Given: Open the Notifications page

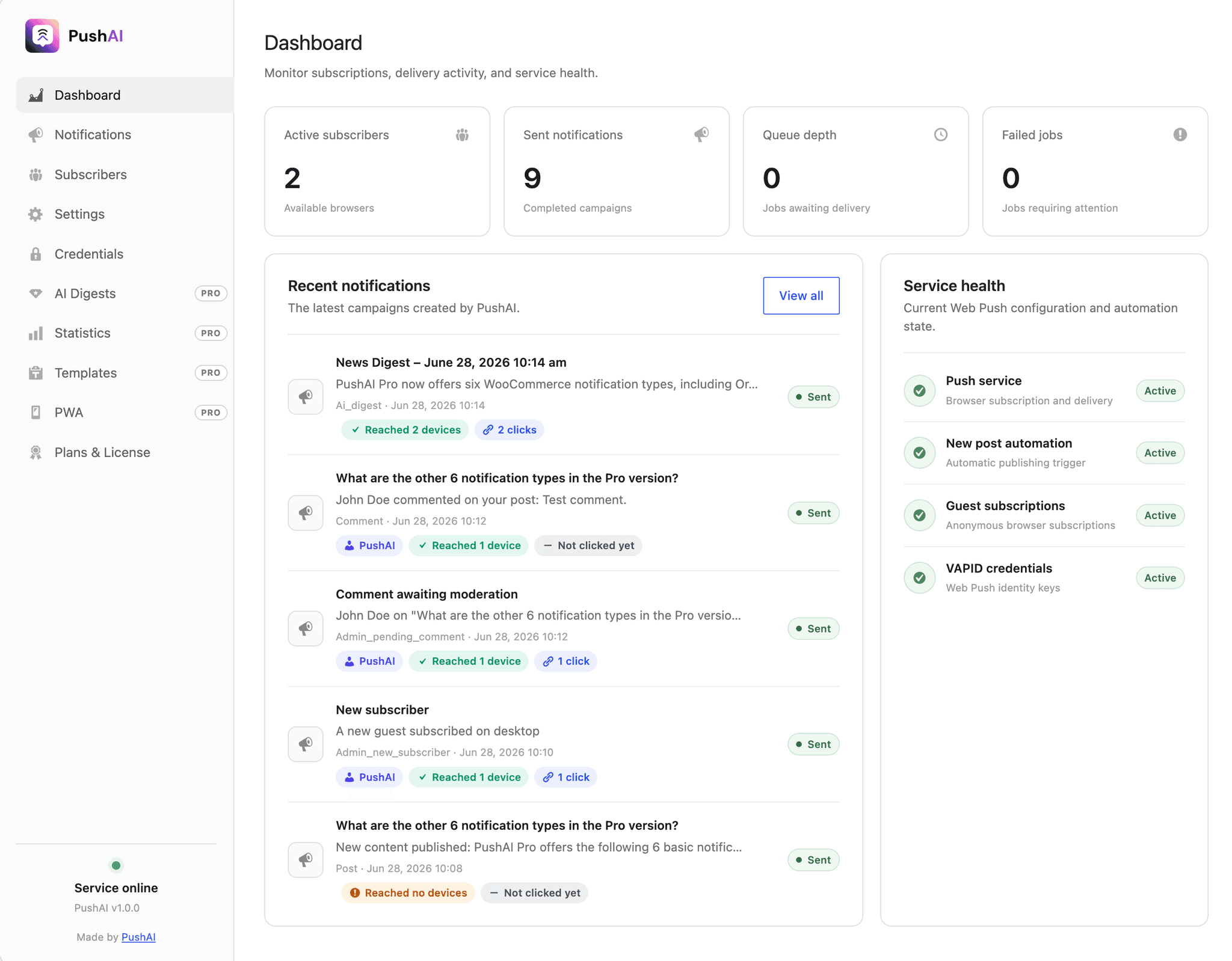Looking at the screenshot, I should point(125,135).
